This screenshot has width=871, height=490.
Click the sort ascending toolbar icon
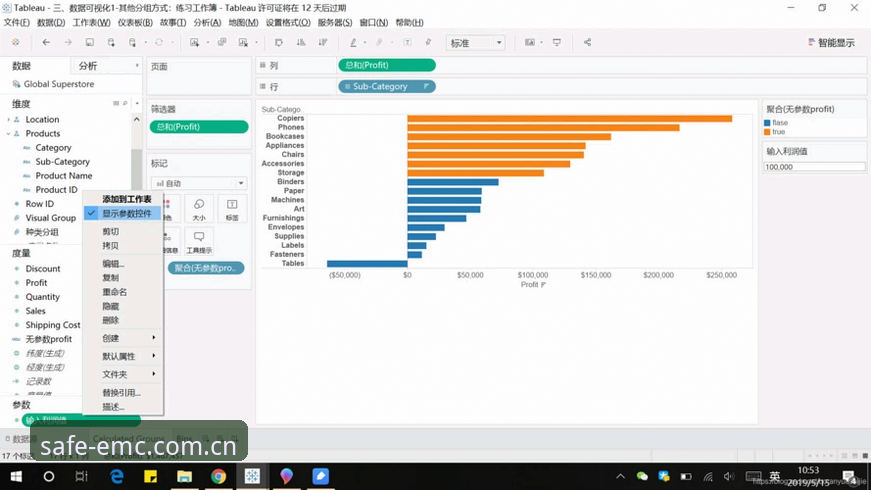pos(301,42)
